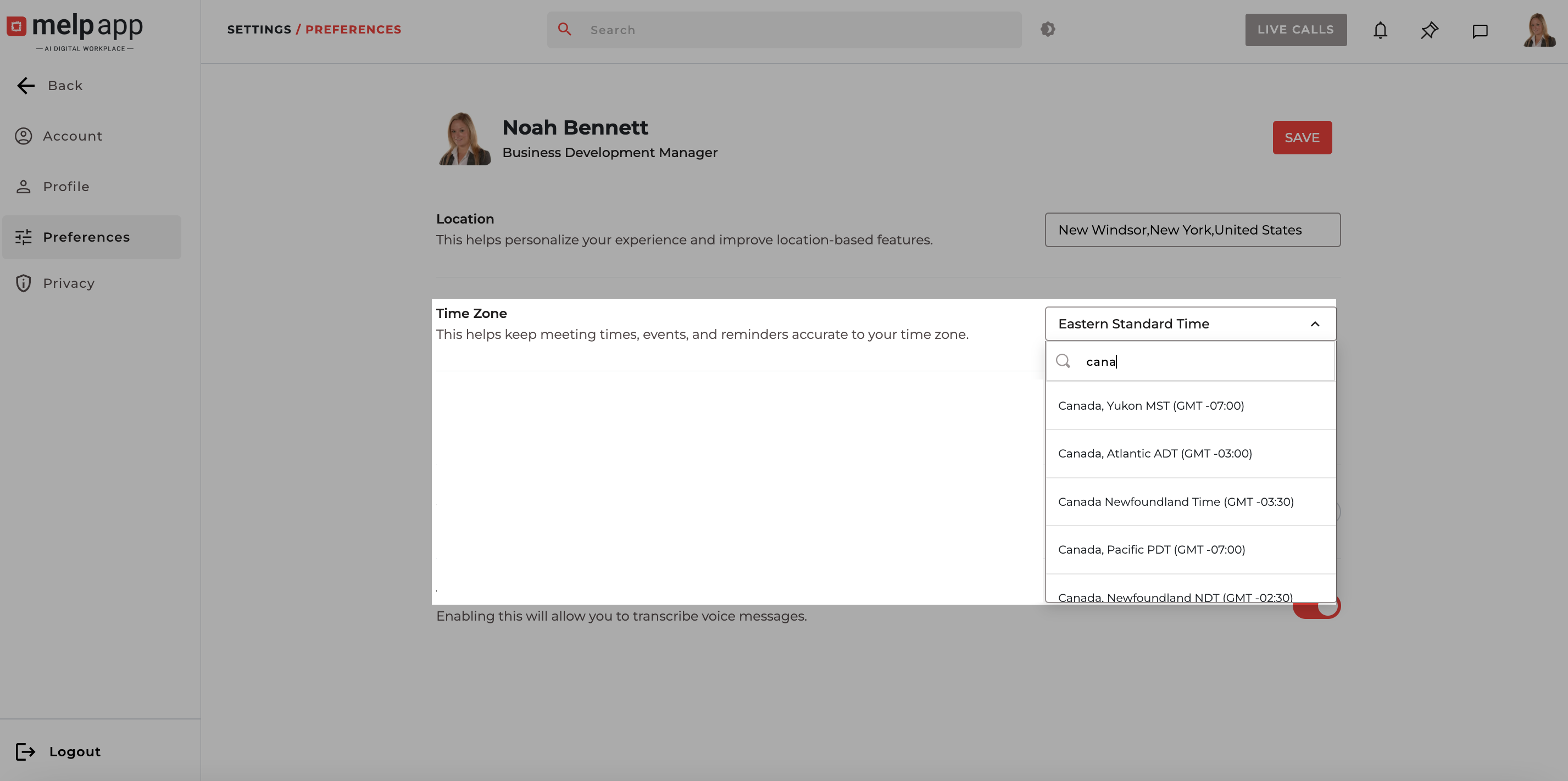
Task: Open user avatar in top bar
Action: pos(1539,30)
